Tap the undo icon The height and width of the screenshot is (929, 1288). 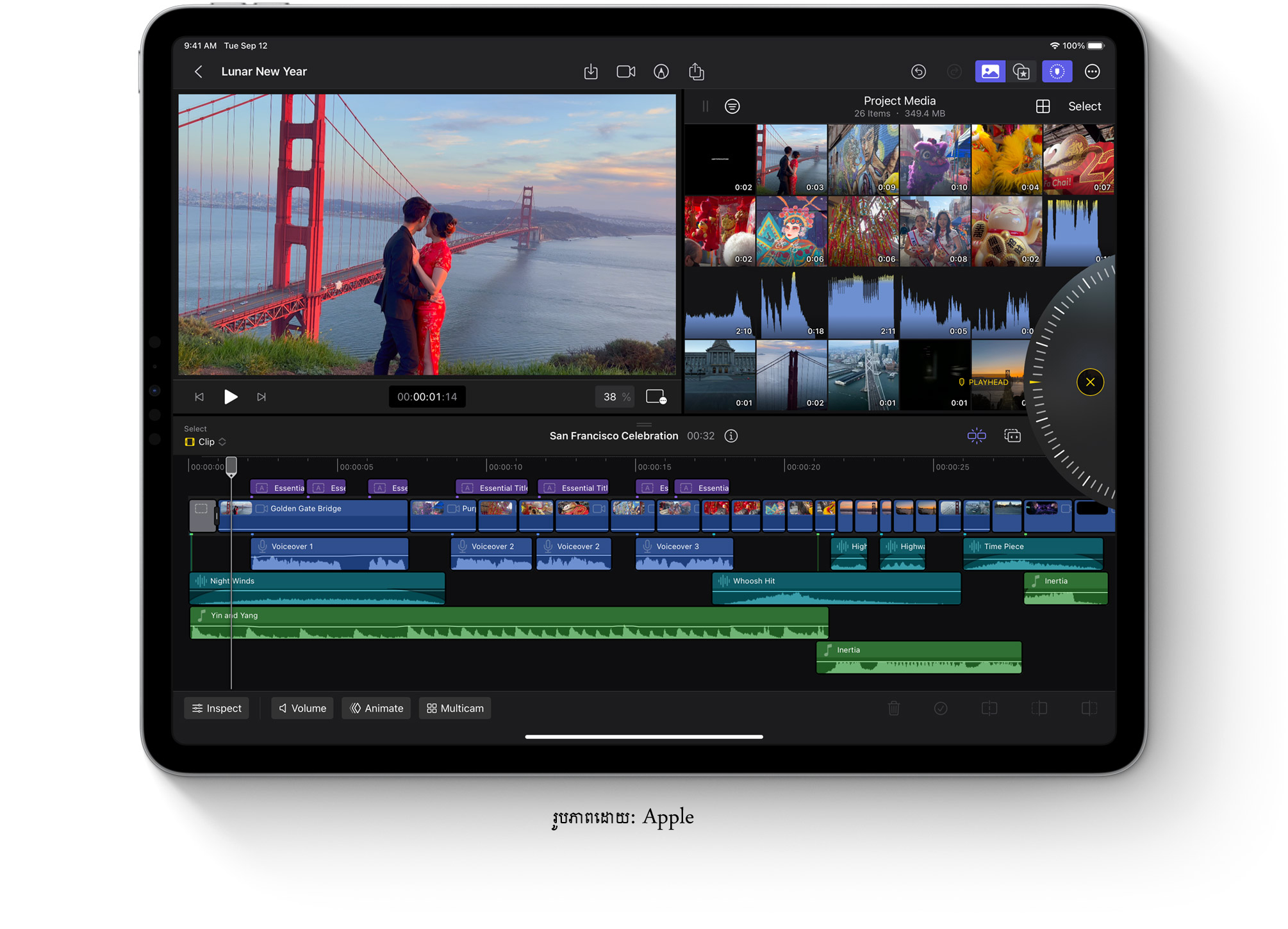pyautogui.click(x=919, y=72)
